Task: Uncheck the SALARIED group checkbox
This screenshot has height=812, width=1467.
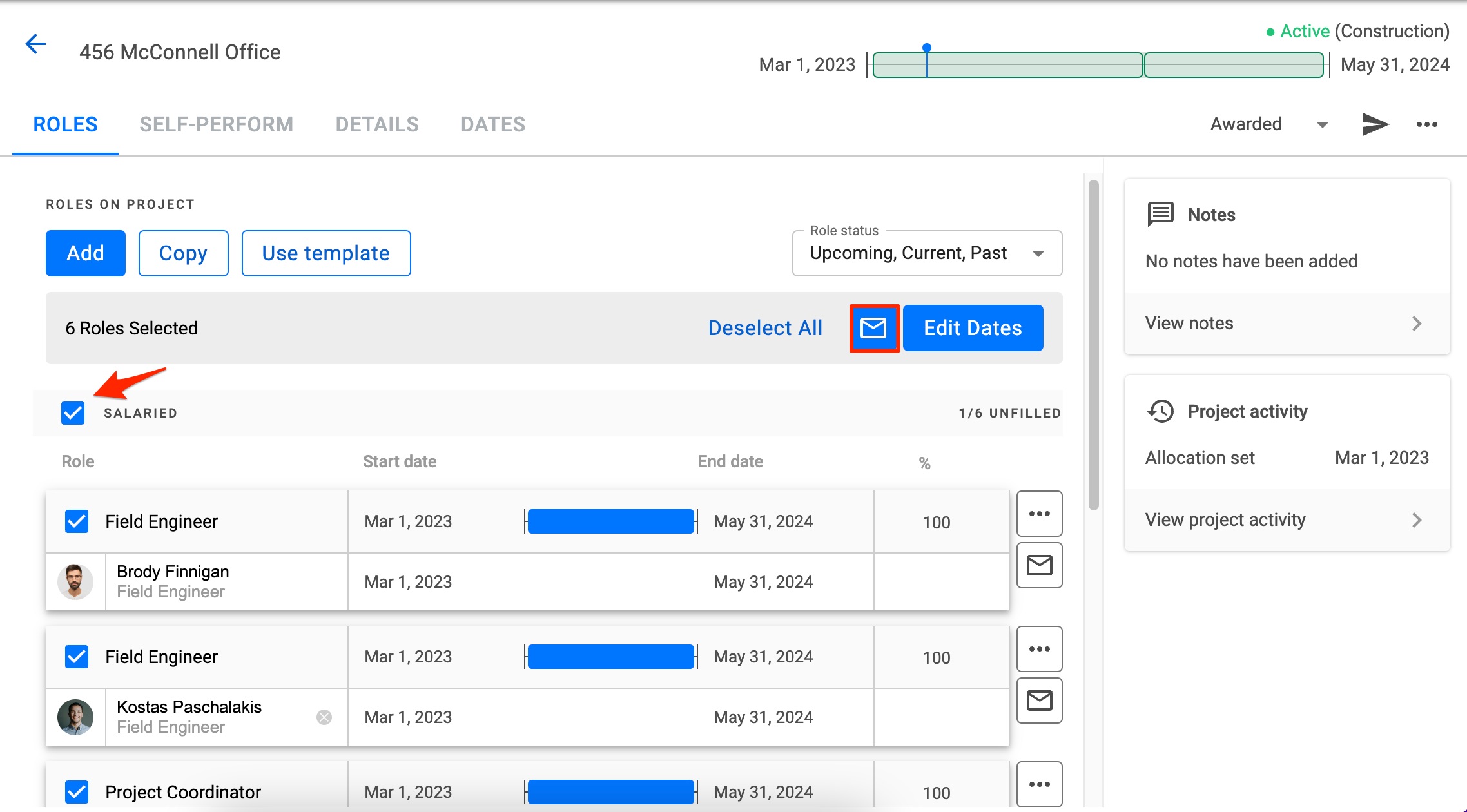Action: pos(73,412)
